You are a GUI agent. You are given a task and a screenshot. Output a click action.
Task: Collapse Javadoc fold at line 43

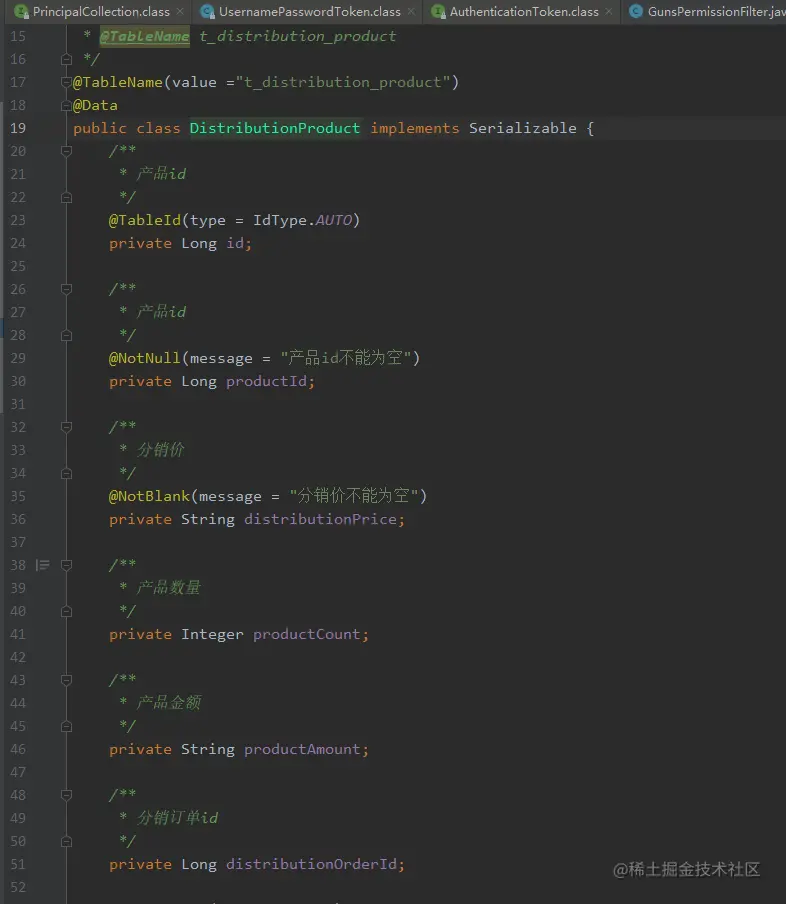66,680
